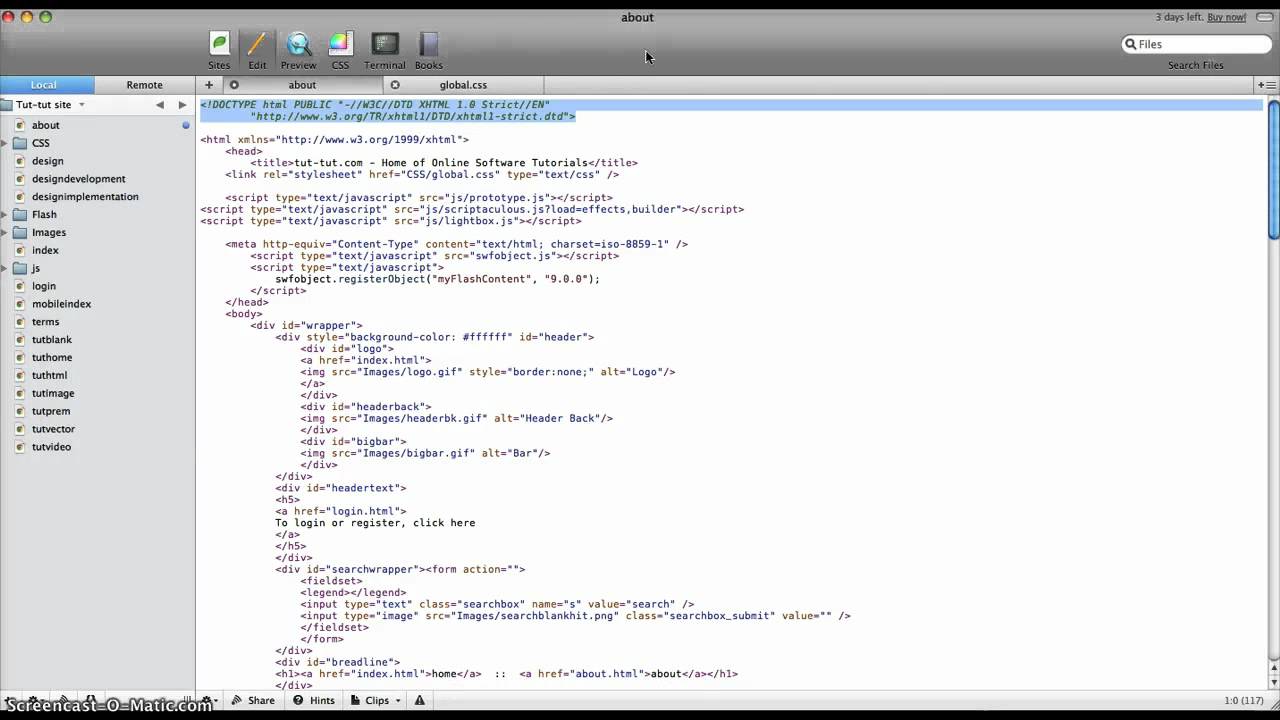
Task: Open the Tut-tut site path dropdown
Action: (50, 104)
